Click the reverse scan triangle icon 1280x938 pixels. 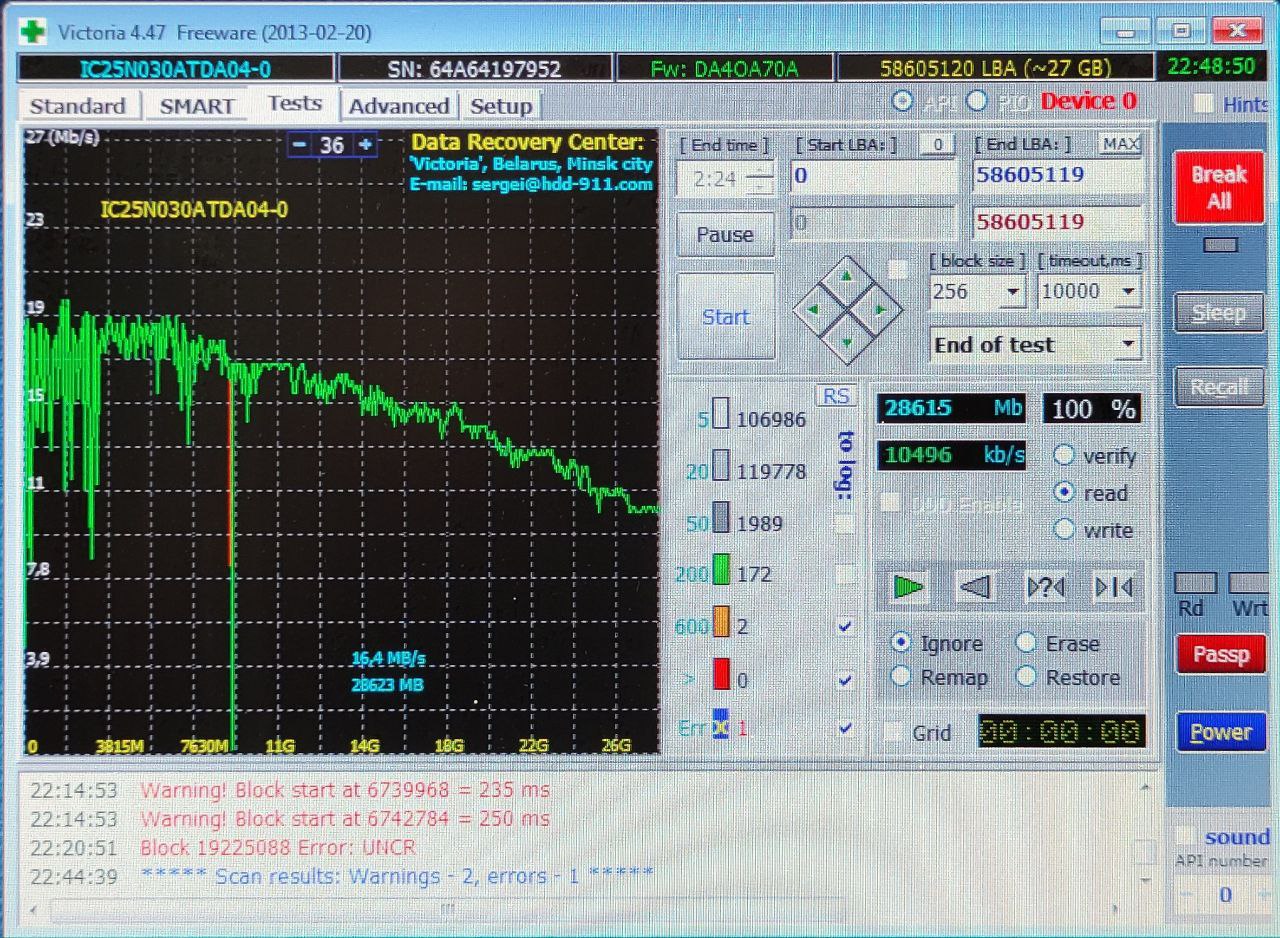tap(974, 587)
